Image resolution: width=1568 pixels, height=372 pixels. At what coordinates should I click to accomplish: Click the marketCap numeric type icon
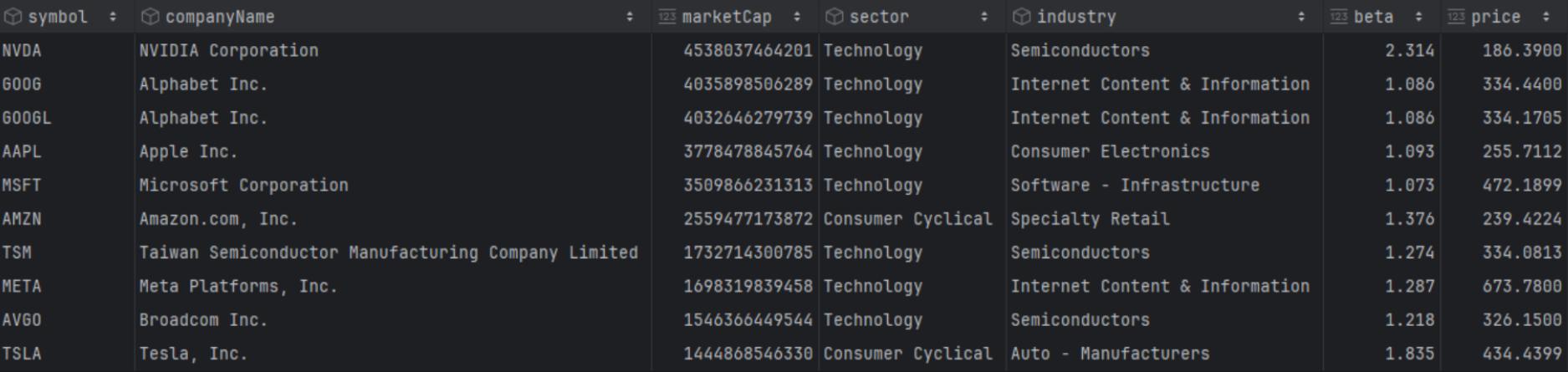[x=667, y=17]
